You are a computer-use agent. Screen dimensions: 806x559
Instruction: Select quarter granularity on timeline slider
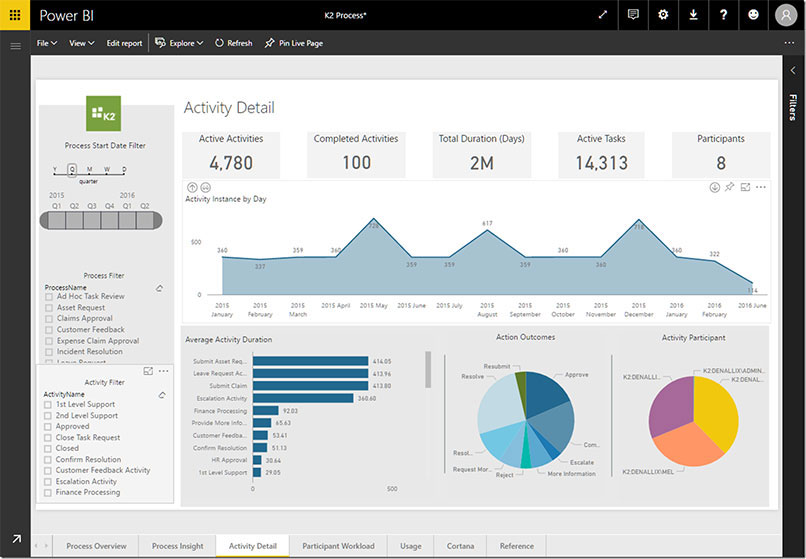click(72, 169)
